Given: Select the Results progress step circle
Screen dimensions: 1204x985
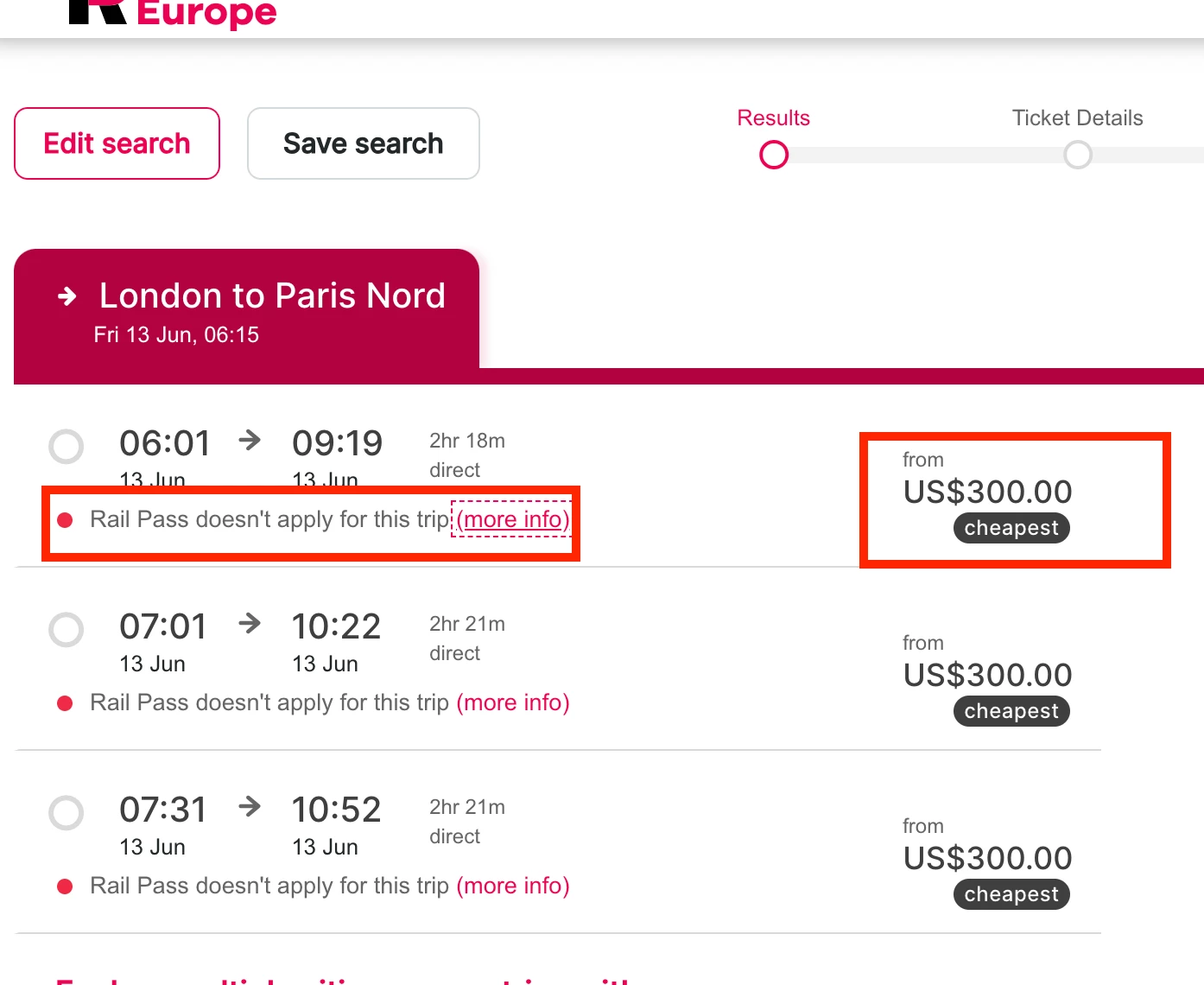Looking at the screenshot, I should [x=774, y=156].
